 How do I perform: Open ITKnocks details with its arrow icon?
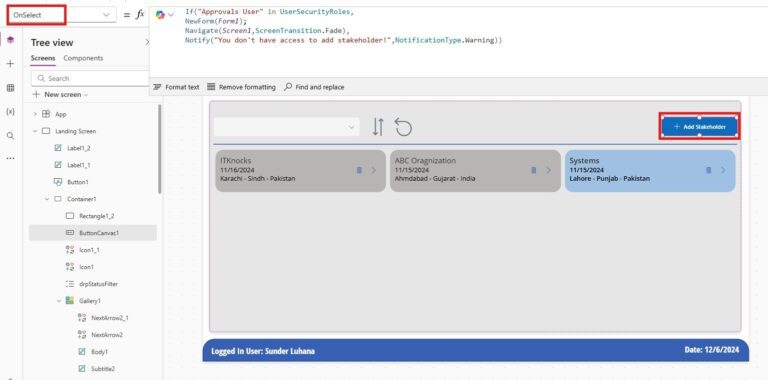[x=374, y=170]
